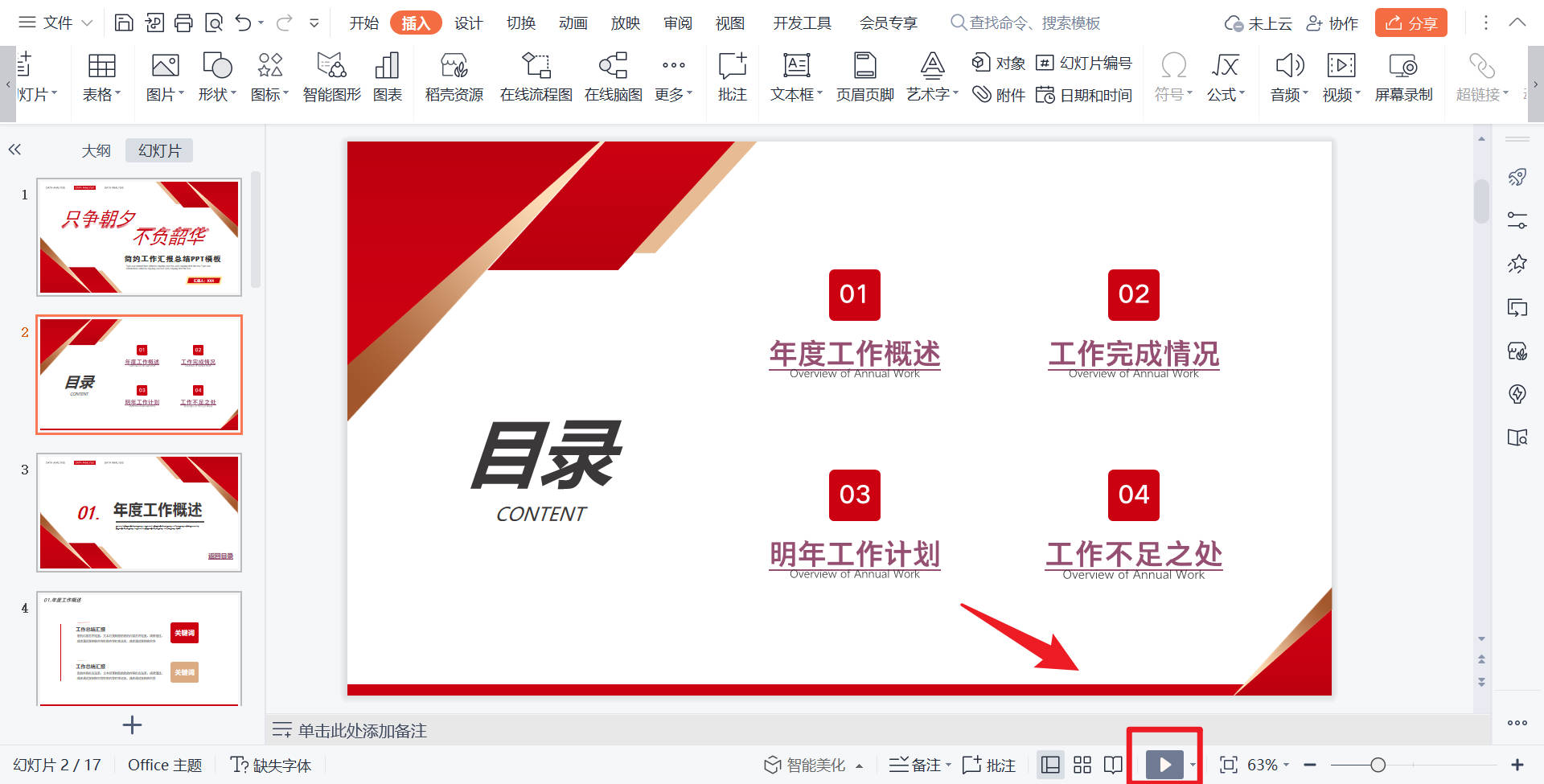Click the zoom slider handle

[x=1378, y=765]
